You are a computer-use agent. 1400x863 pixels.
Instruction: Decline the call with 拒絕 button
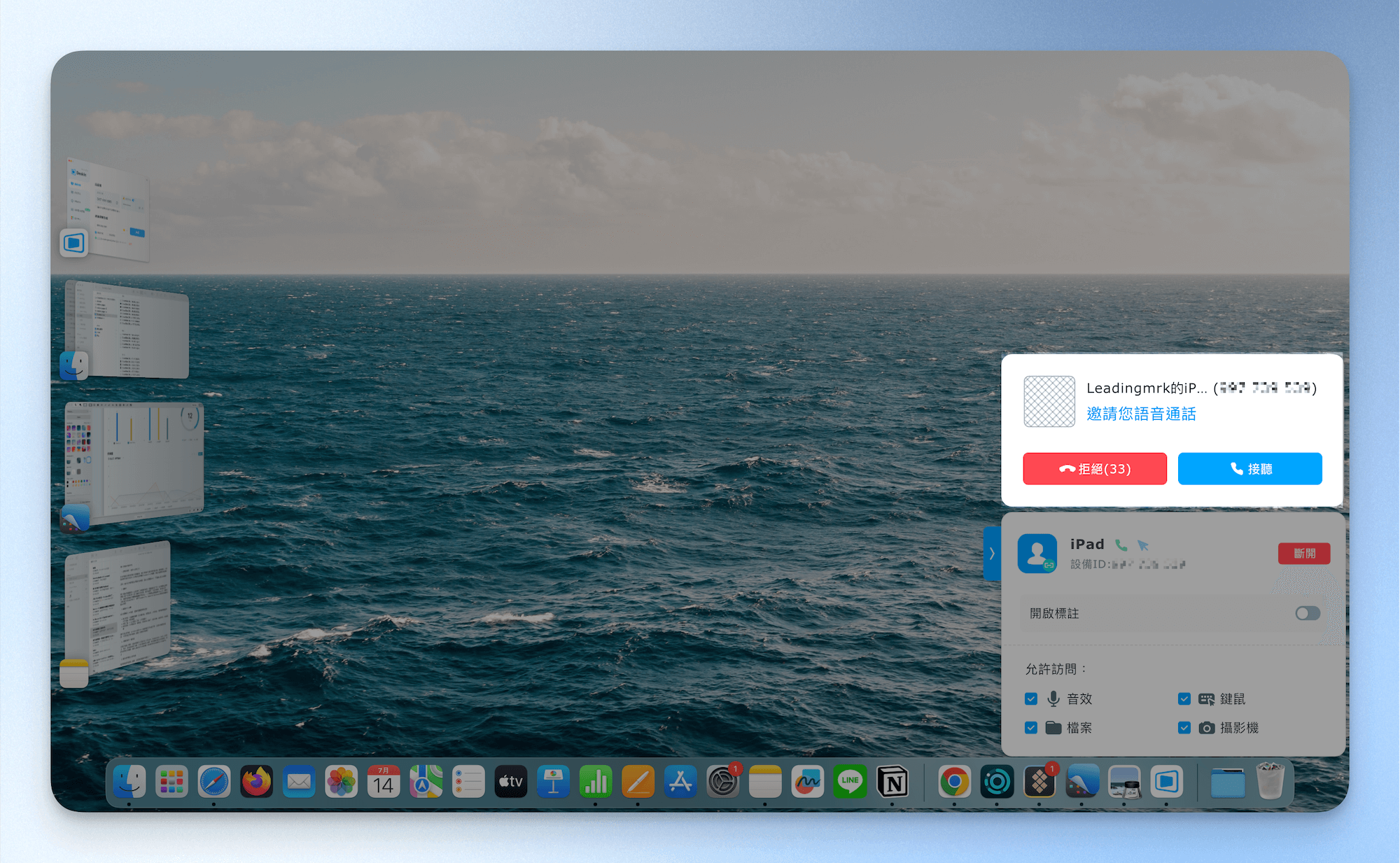(1095, 468)
